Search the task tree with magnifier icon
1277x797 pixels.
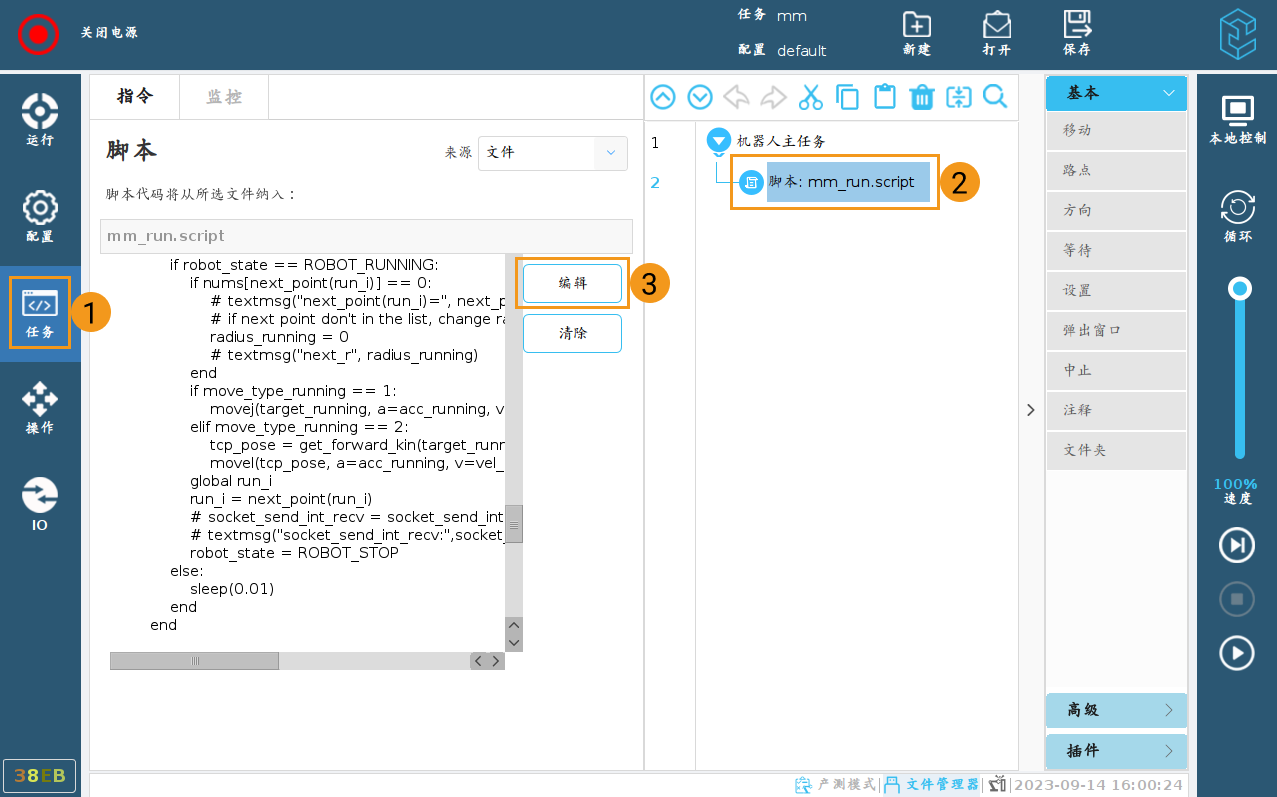coord(995,97)
